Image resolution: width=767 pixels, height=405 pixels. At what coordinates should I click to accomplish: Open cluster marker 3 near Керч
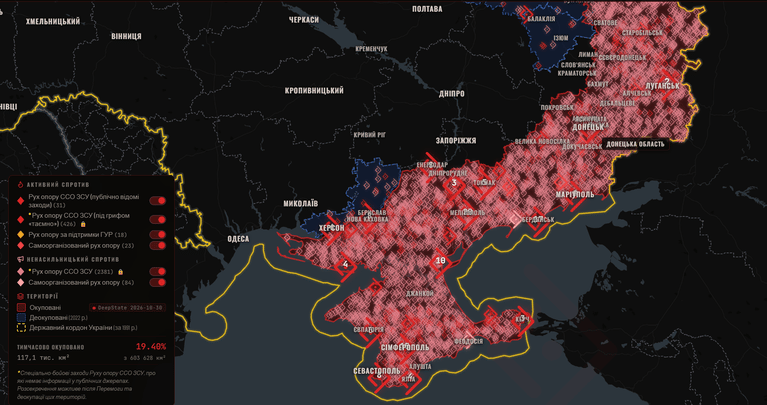[522, 318]
